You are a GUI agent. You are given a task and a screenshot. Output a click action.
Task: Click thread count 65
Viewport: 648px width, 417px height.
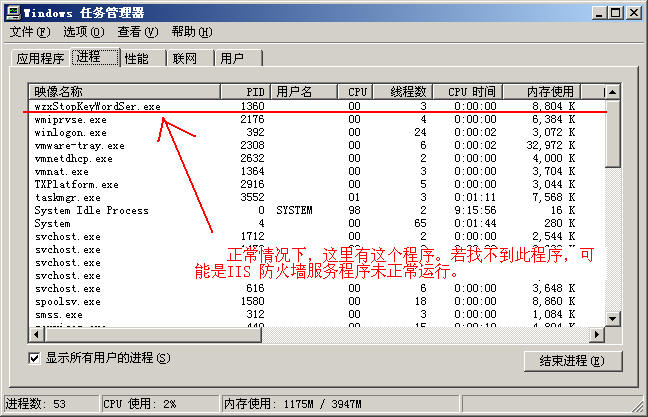click(x=420, y=224)
